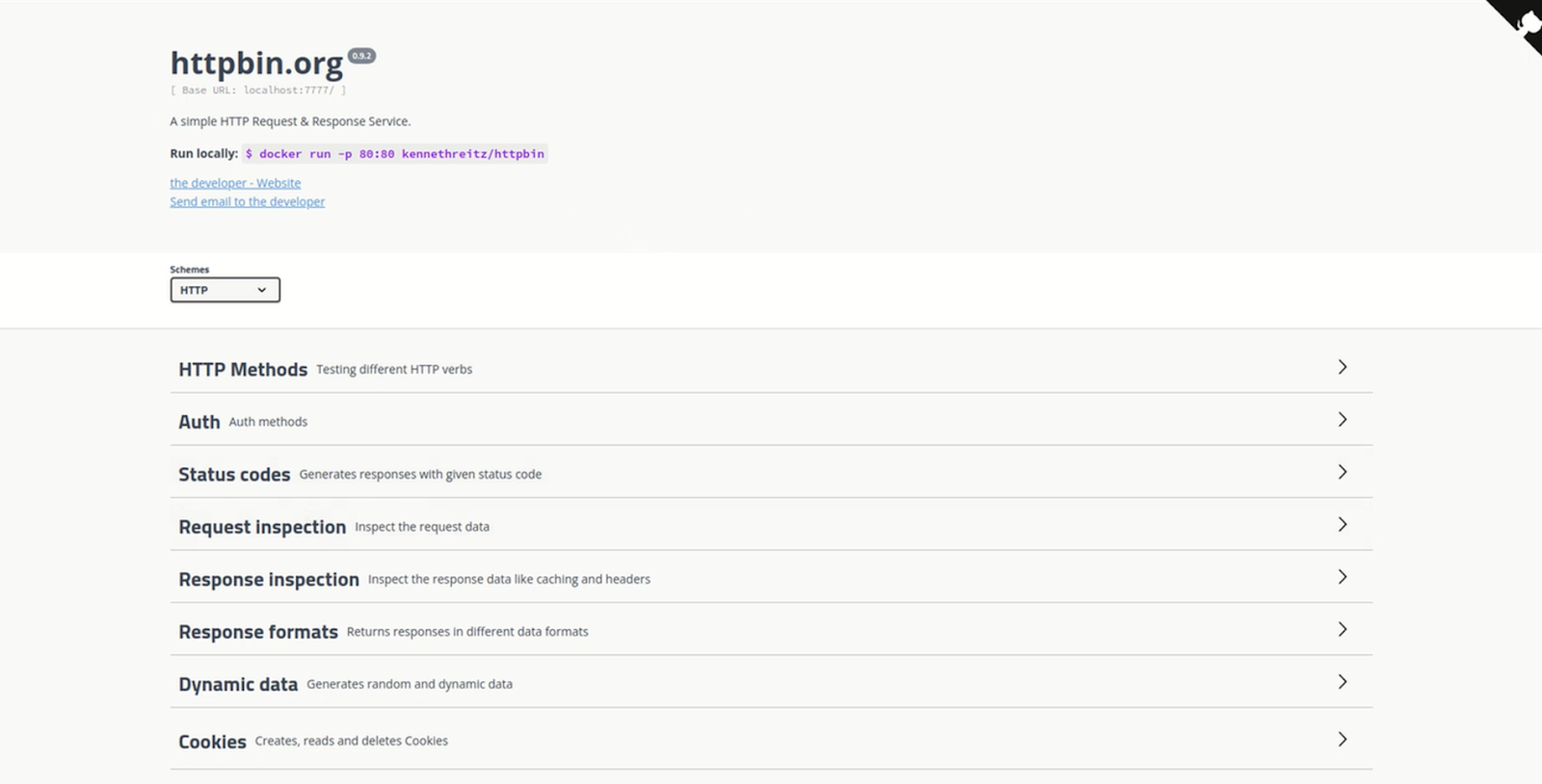Image resolution: width=1542 pixels, height=784 pixels.
Task: Expand the Status codes heading
Action: [x=234, y=475]
